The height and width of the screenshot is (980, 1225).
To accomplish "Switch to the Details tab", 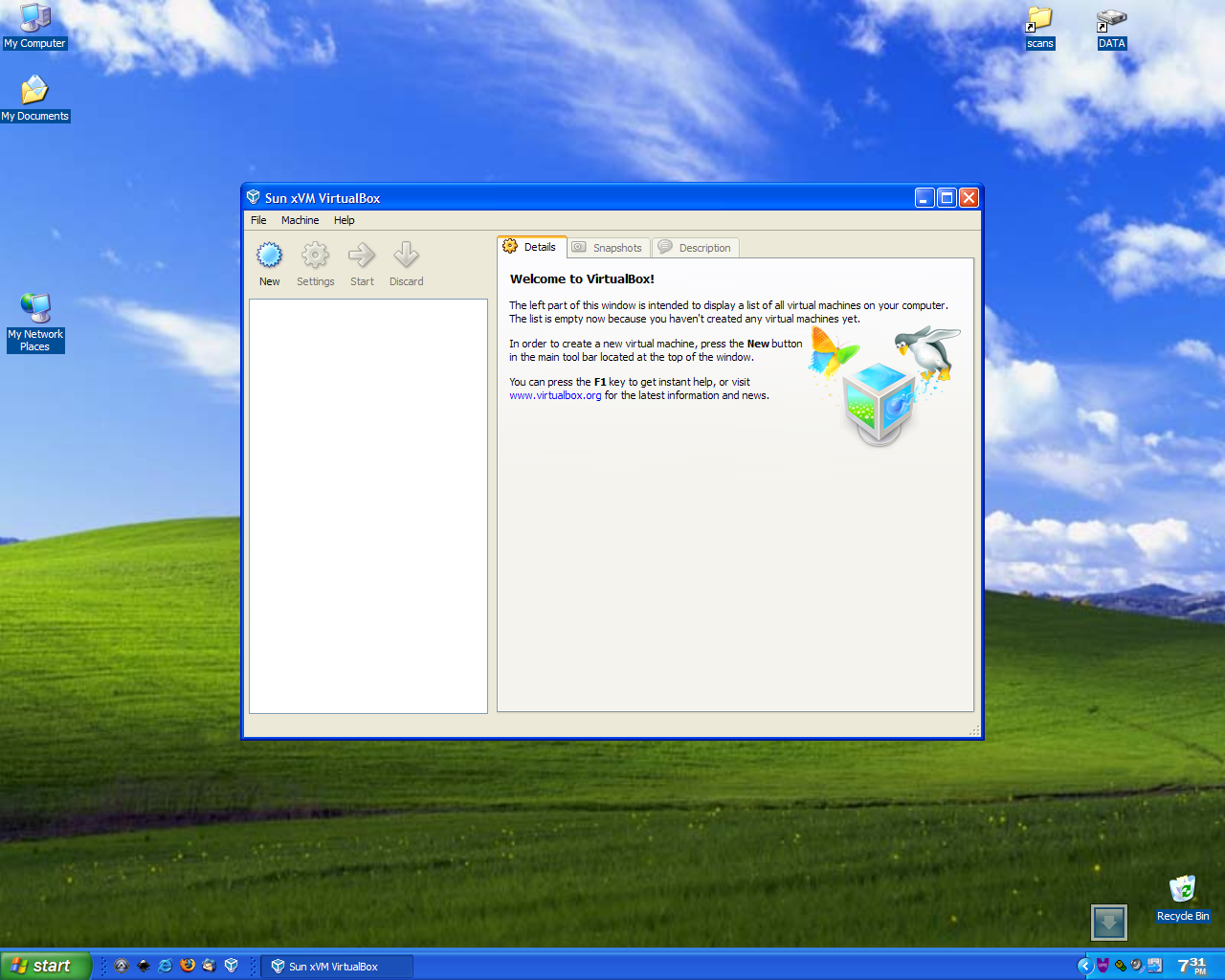I will tap(531, 247).
